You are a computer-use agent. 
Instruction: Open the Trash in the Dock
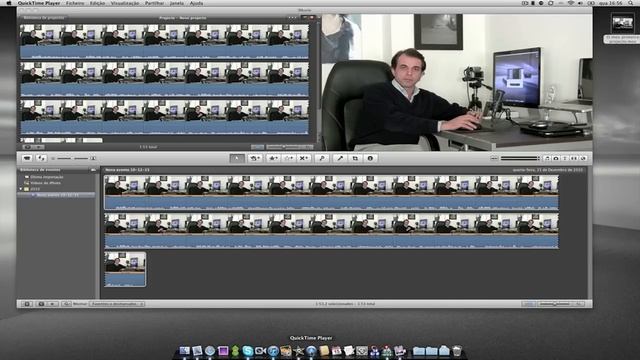pos(457,351)
